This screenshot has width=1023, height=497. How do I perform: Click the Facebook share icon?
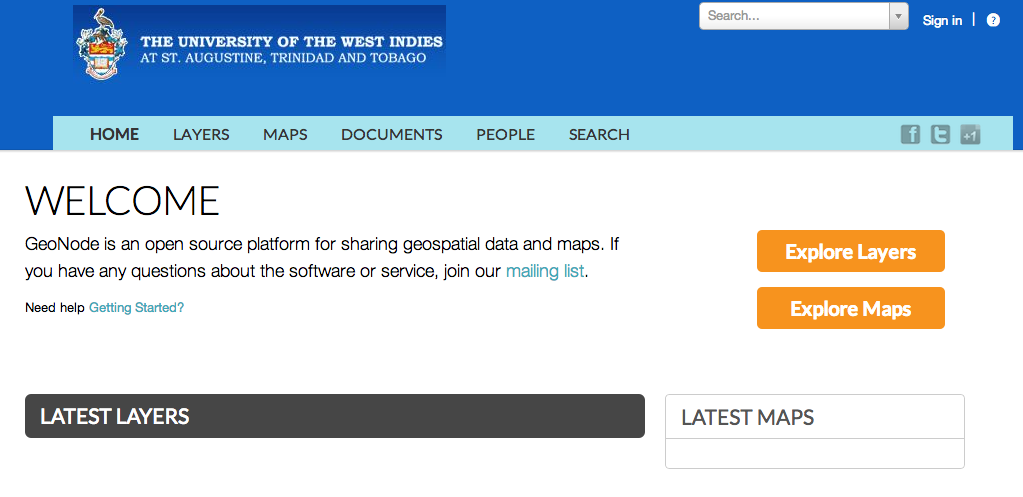(x=910, y=134)
